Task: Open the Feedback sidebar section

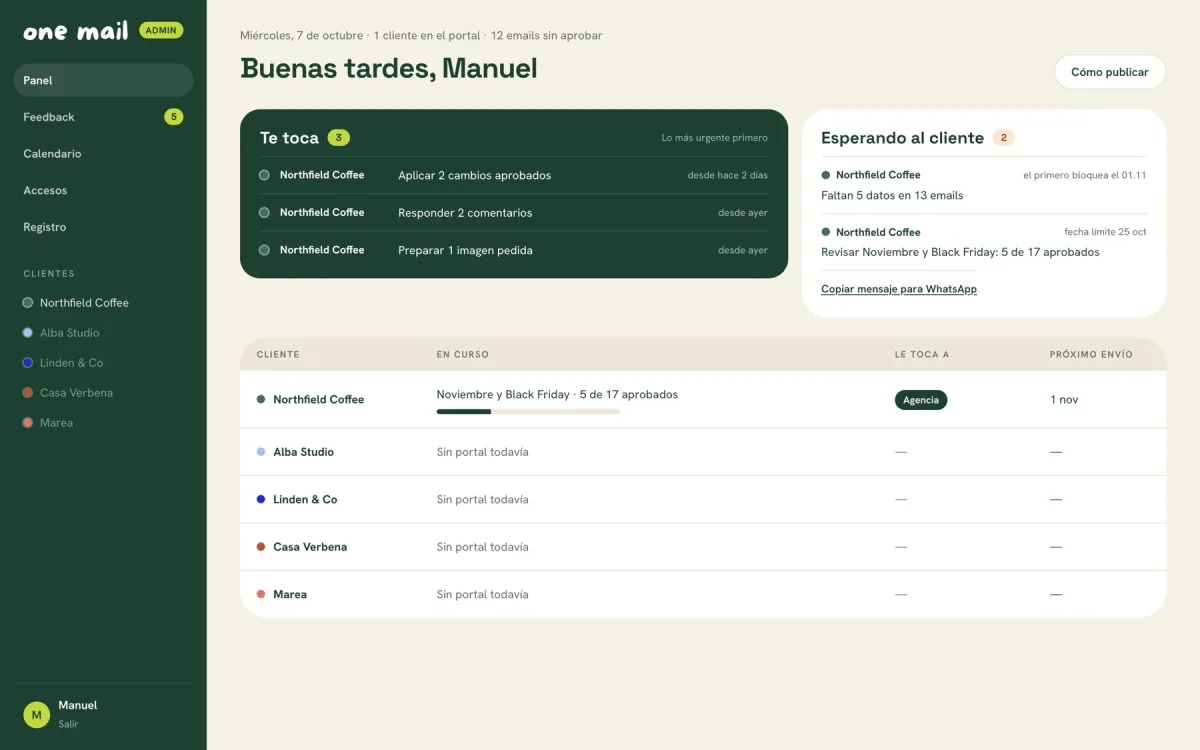Action: coord(103,117)
